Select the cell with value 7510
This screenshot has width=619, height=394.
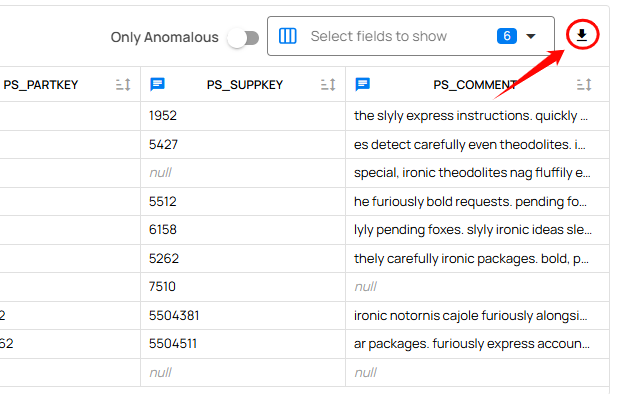point(243,287)
